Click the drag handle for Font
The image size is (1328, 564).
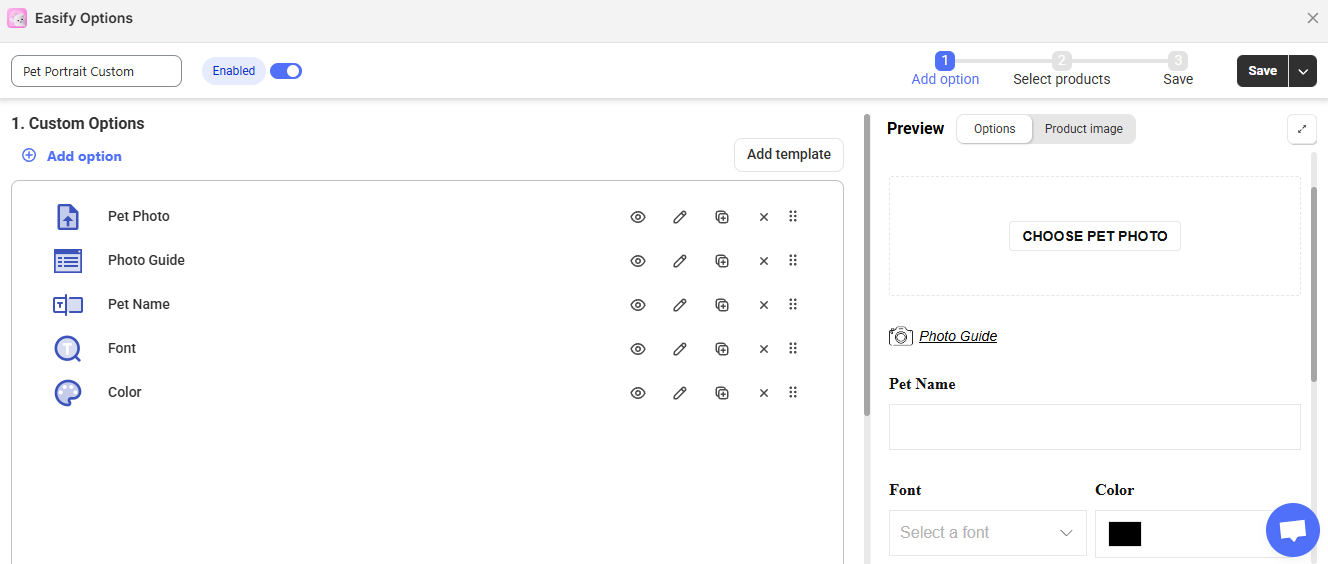tap(793, 348)
